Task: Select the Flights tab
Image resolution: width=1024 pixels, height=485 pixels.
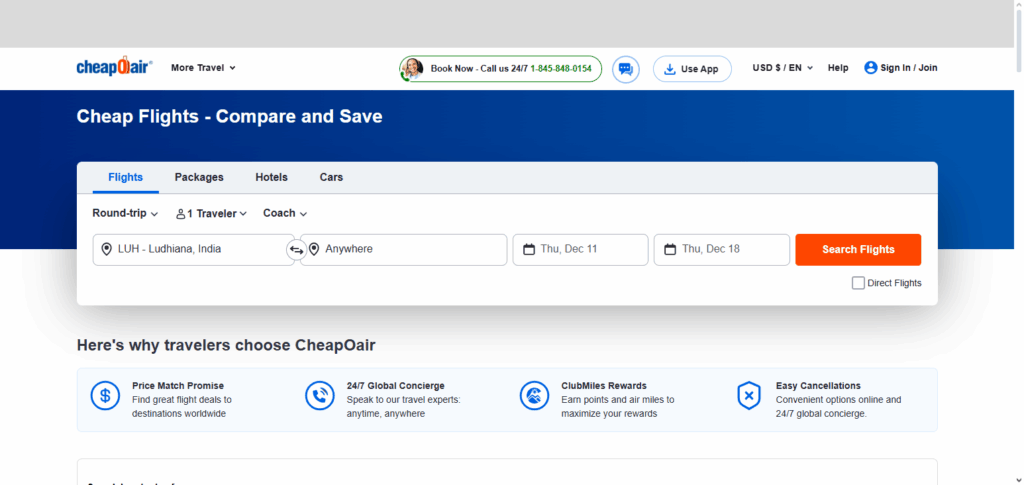Action: (x=125, y=178)
